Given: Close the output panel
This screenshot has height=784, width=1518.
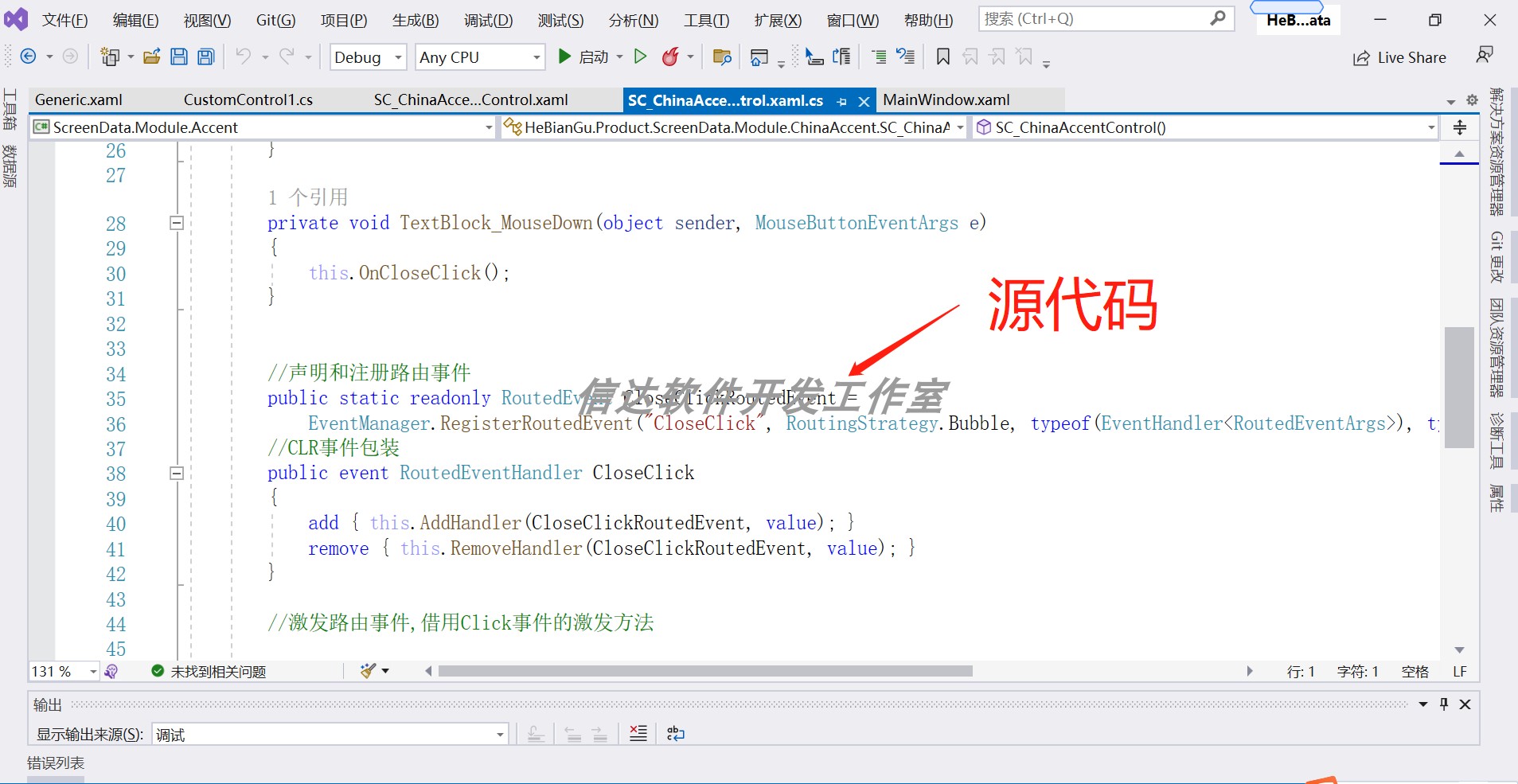Looking at the screenshot, I should pyautogui.click(x=1465, y=704).
